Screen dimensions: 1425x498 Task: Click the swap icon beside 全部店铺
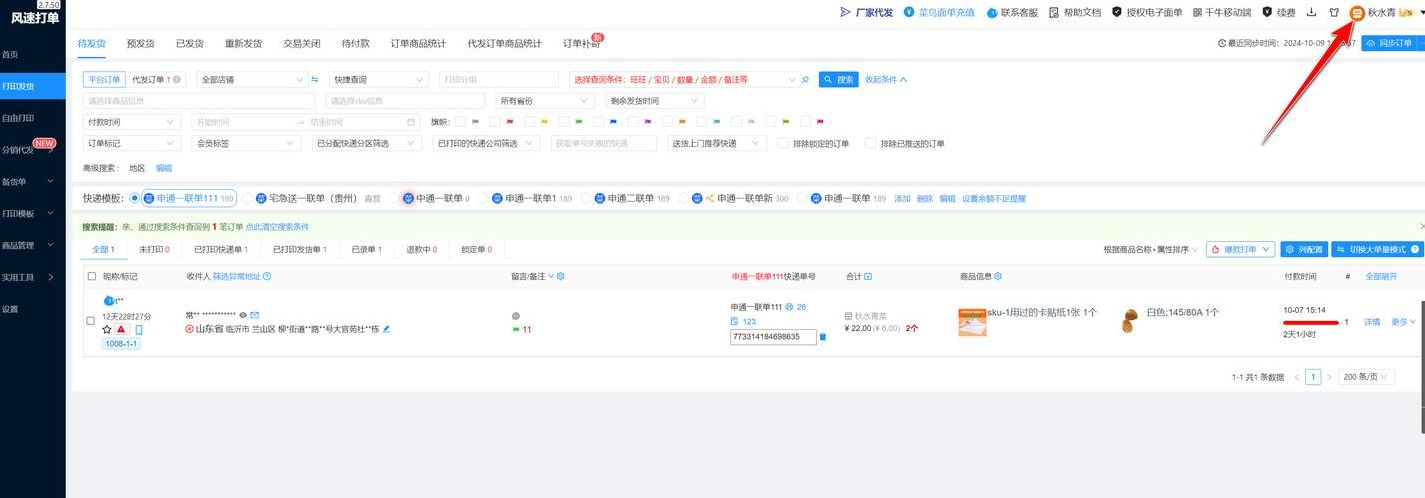point(314,79)
